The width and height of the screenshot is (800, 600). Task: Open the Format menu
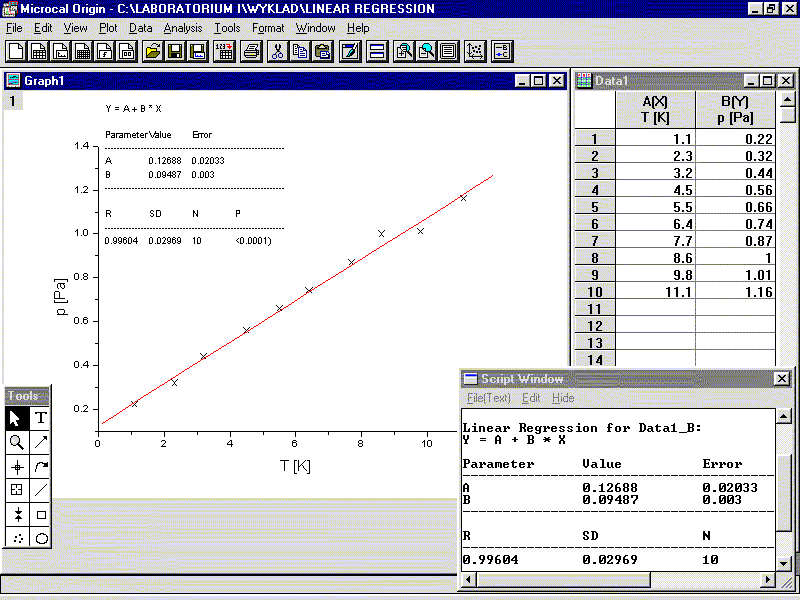(268, 28)
